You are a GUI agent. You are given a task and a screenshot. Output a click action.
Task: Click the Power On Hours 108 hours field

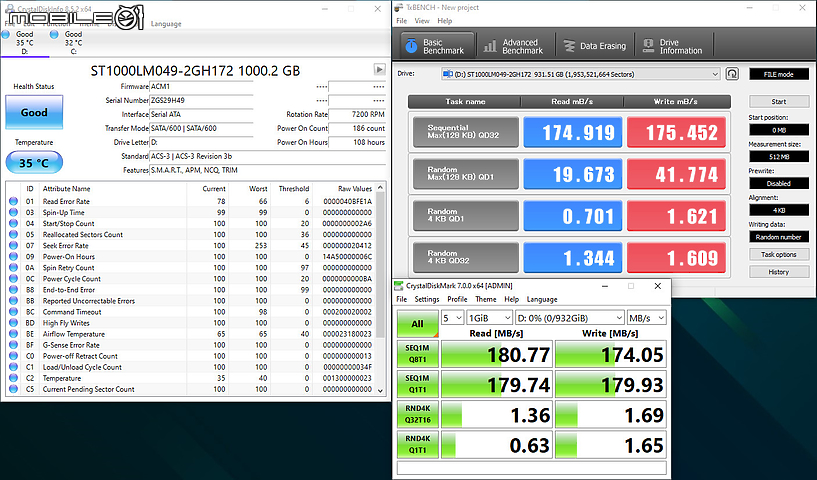(x=357, y=142)
